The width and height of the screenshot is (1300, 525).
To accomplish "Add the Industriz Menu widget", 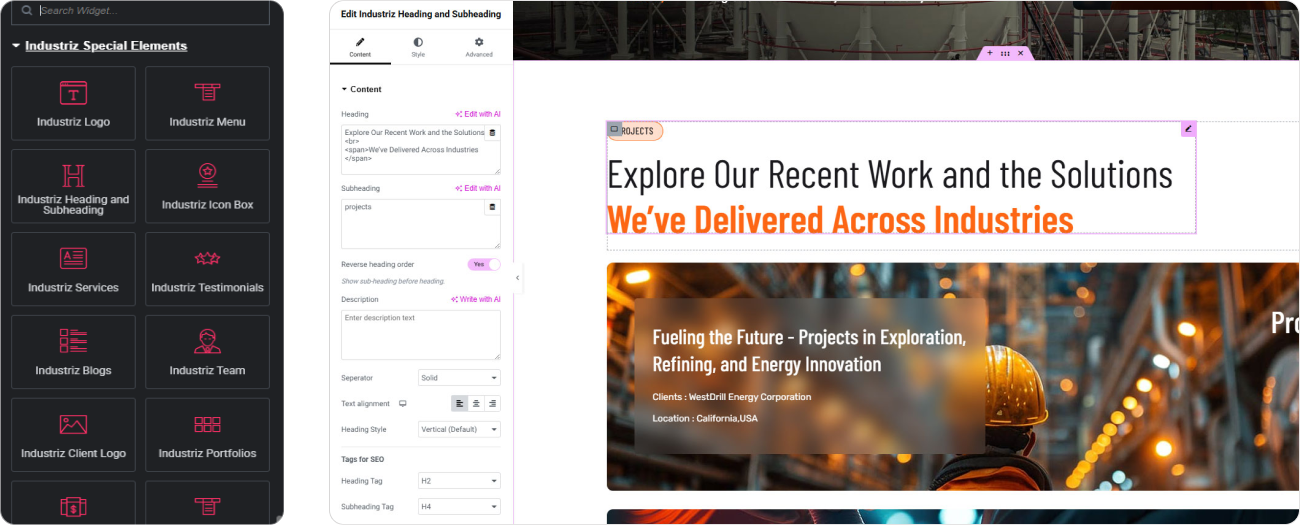I will point(207,104).
